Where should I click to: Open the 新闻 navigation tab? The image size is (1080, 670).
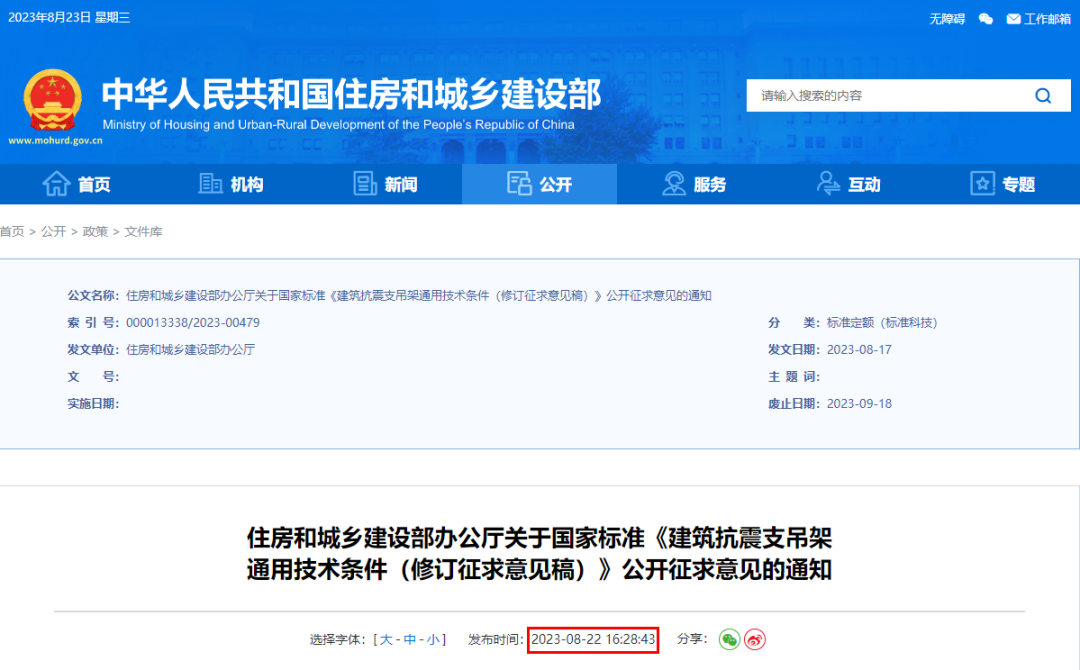click(x=385, y=184)
